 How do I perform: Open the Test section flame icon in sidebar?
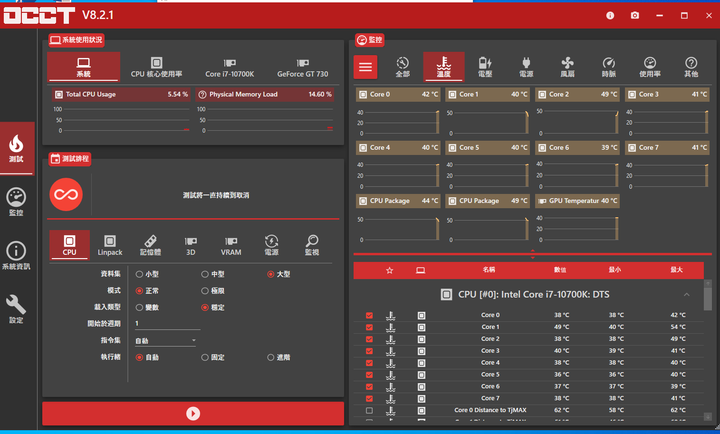point(17,148)
